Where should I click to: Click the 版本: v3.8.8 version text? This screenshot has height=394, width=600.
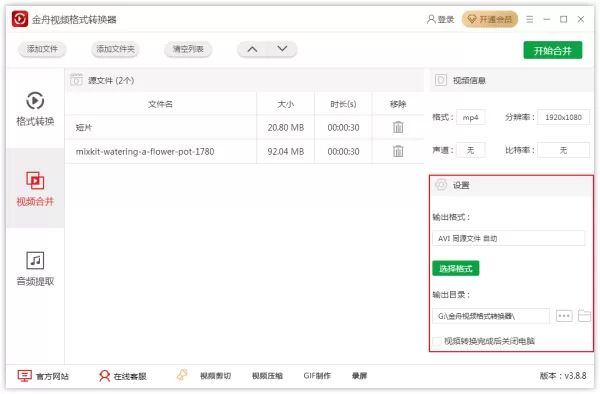pos(563,376)
